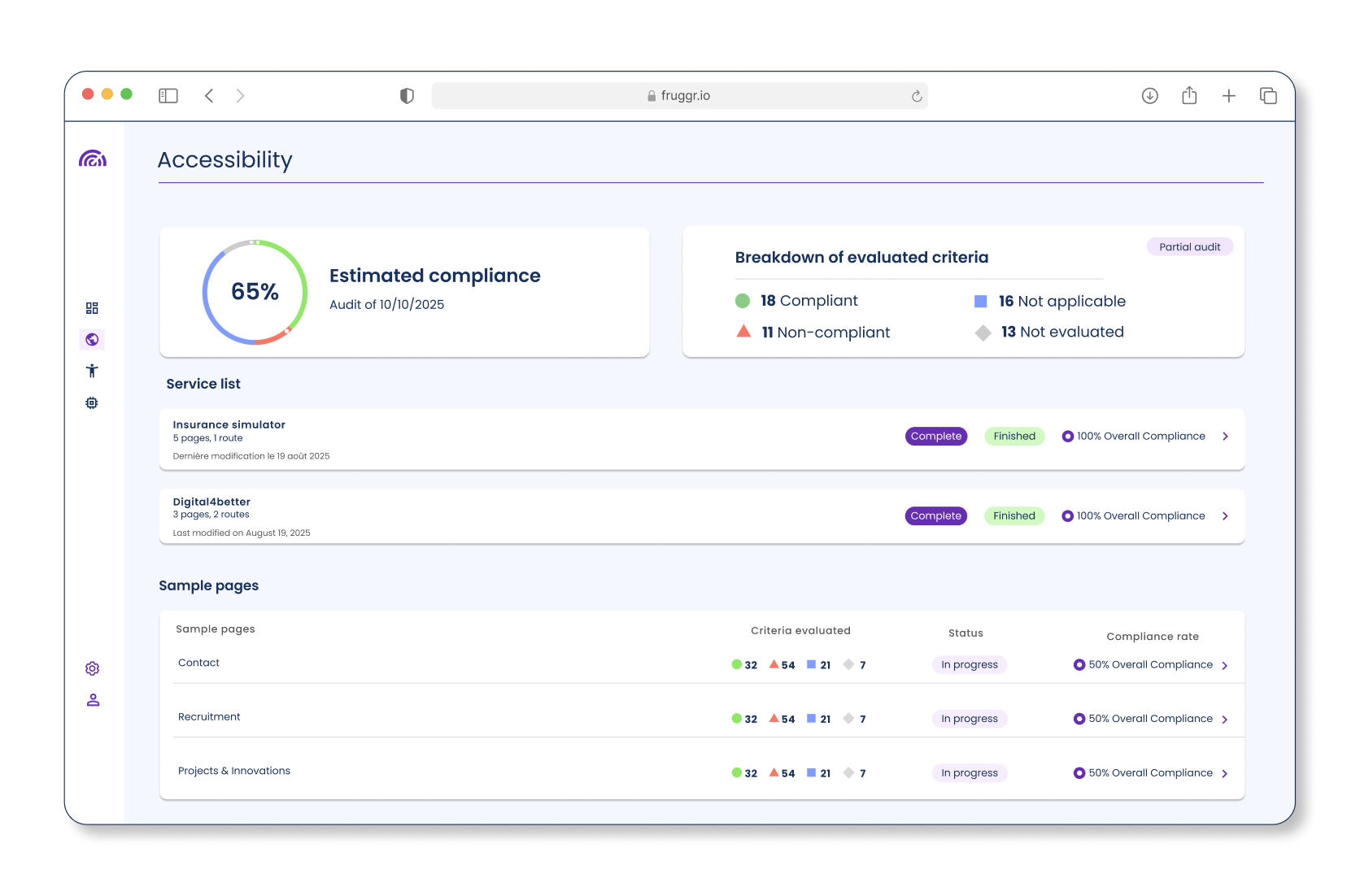Click the chip processor icon in sidebar

click(92, 402)
